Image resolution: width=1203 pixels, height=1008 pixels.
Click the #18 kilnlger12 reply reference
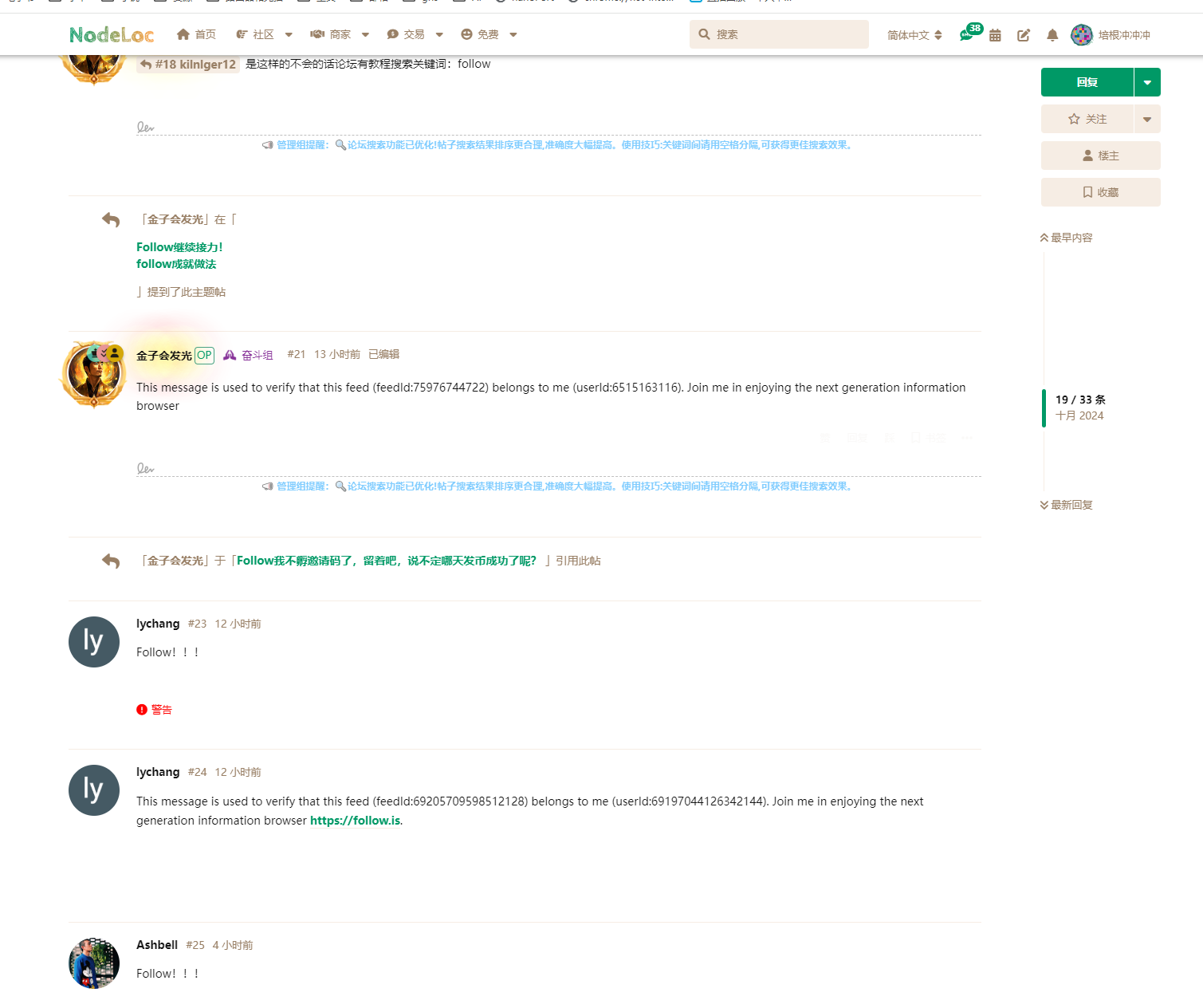click(x=188, y=64)
